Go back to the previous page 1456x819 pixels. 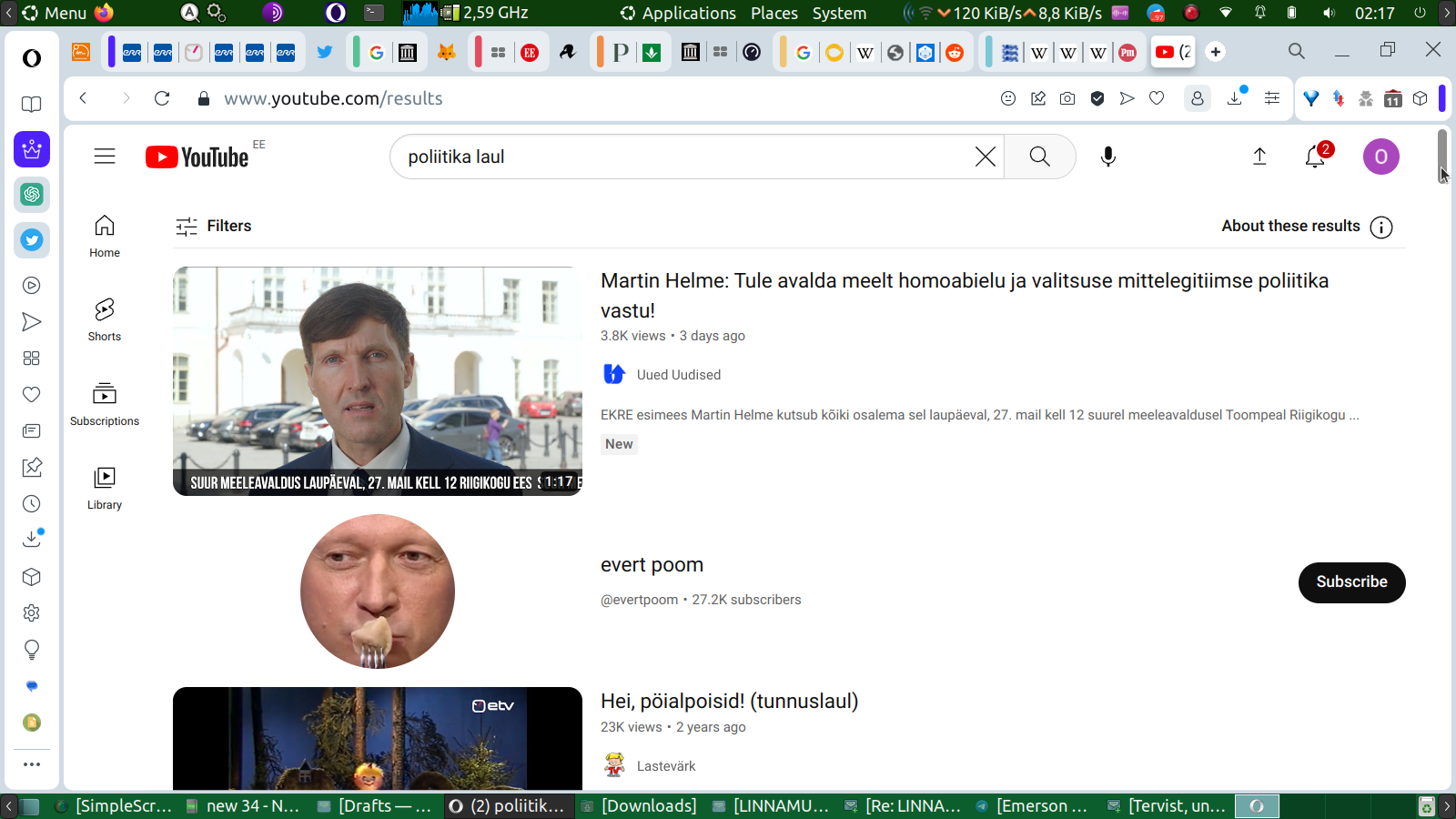click(x=83, y=98)
